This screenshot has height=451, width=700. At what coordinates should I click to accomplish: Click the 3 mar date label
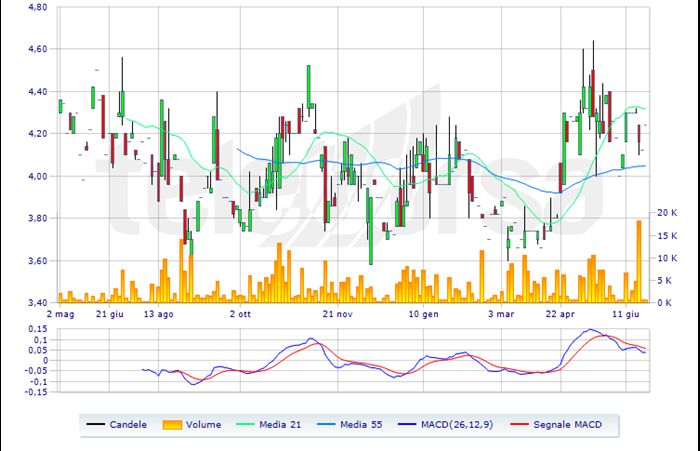[x=501, y=314]
